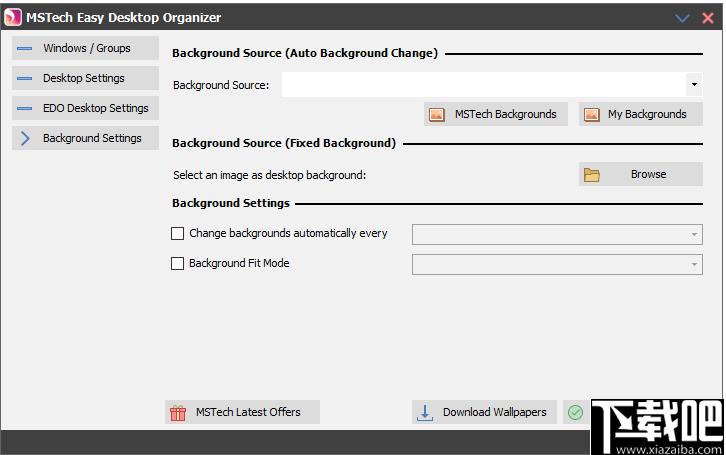Open My Backgrounds

tap(641, 114)
